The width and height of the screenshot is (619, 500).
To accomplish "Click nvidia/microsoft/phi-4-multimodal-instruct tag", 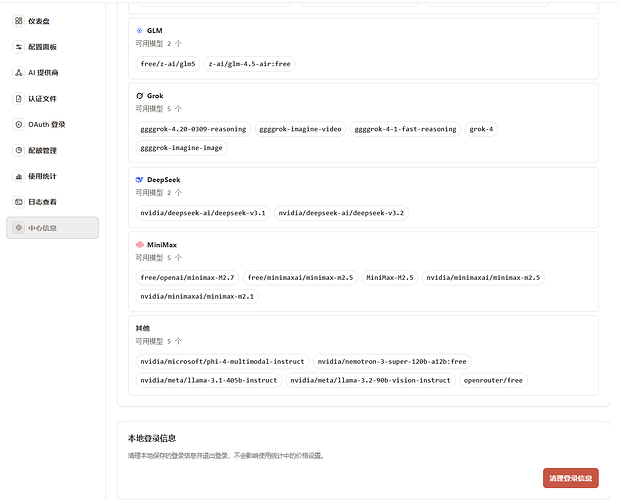I will click(x=222, y=361).
